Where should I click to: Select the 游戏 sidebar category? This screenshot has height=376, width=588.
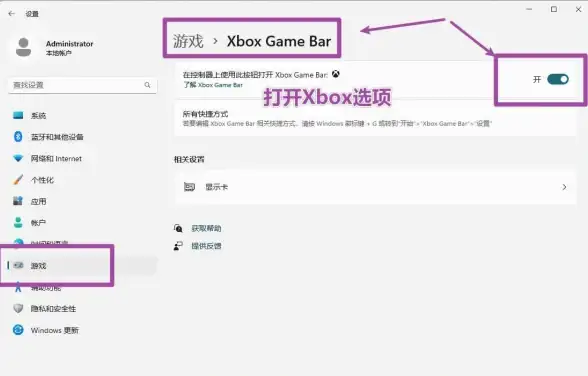(x=82, y=266)
